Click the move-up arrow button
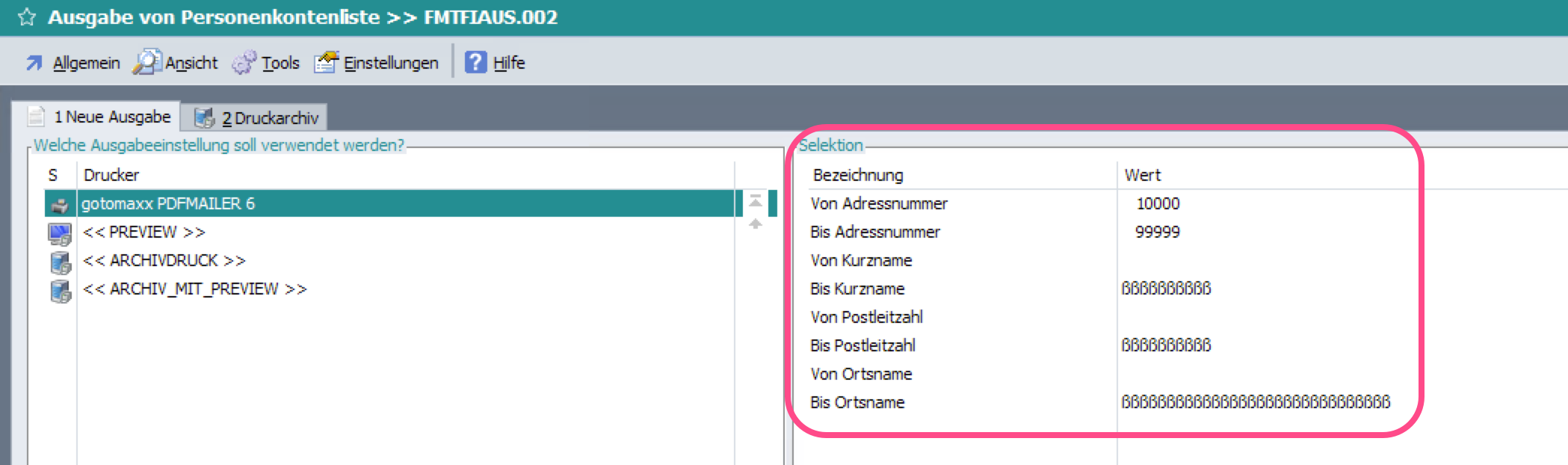Screen dimensions: 1568x465 click(x=756, y=224)
